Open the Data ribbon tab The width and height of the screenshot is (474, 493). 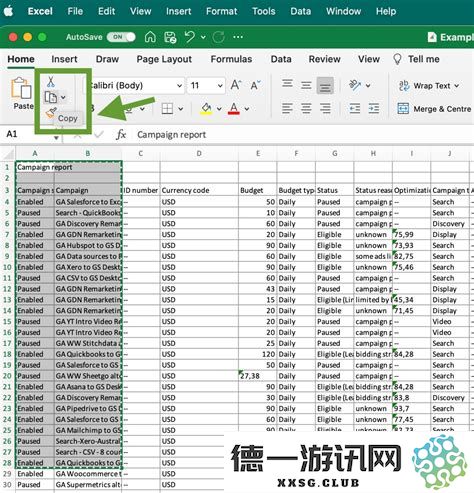click(281, 59)
